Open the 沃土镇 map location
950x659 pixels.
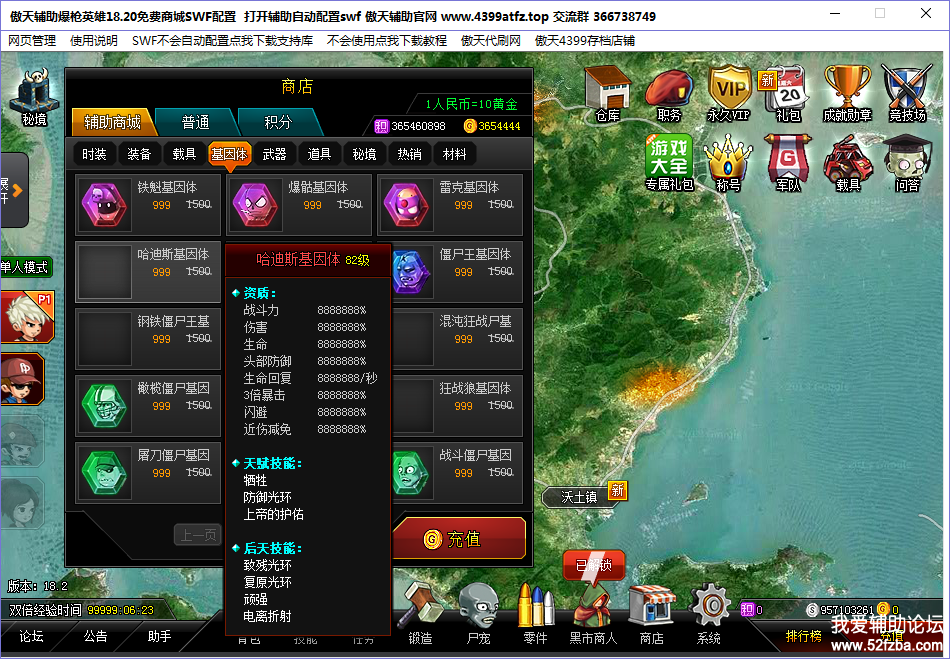pyautogui.click(x=580, y=497)
